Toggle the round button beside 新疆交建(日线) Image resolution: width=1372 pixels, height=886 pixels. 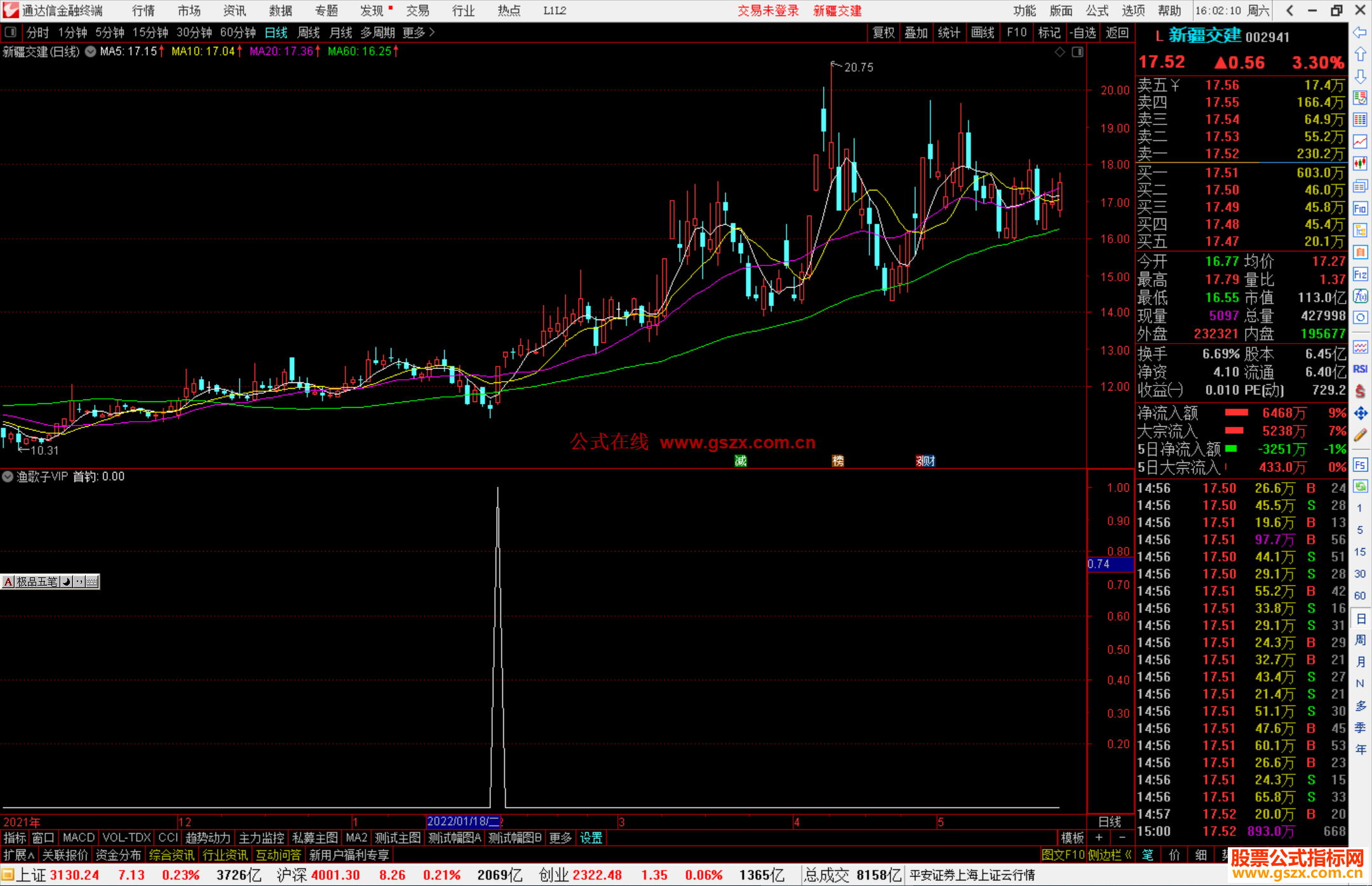point(90,51)
